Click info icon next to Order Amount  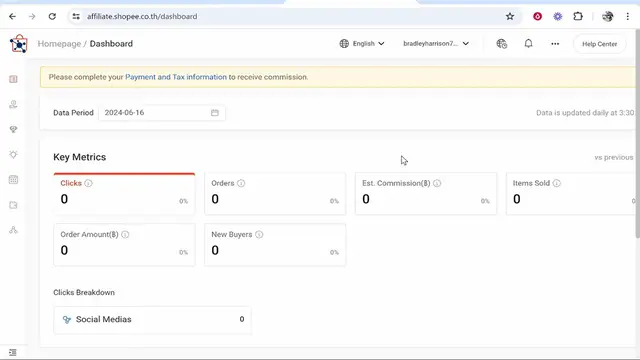(x=125, y=235)
